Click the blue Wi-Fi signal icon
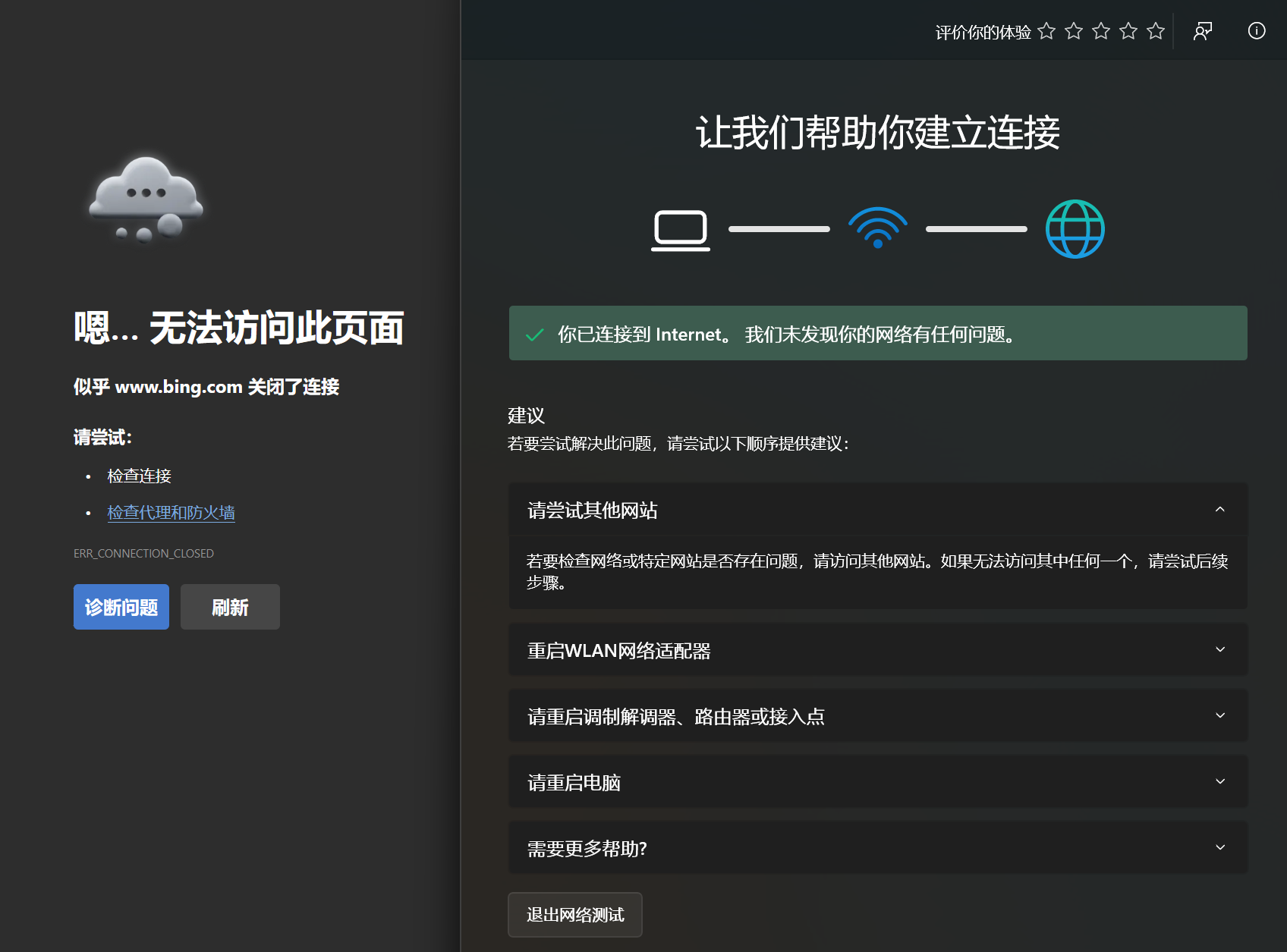This screenshot has width=1287, height=952. click(878, 228)
